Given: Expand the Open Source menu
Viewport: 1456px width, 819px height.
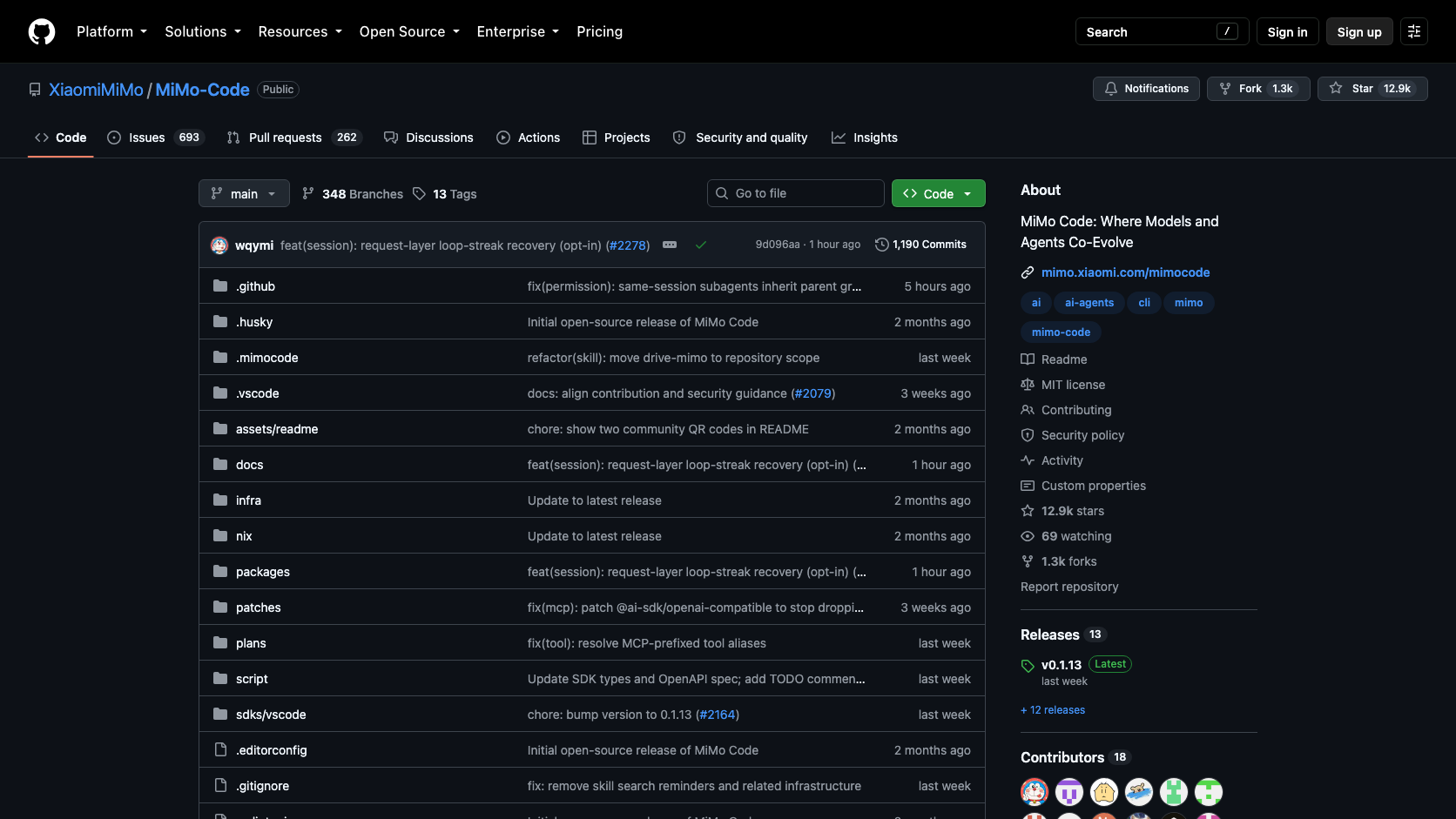Looking at the screenshot, I should pyautogui.click(x=409, y=31).
